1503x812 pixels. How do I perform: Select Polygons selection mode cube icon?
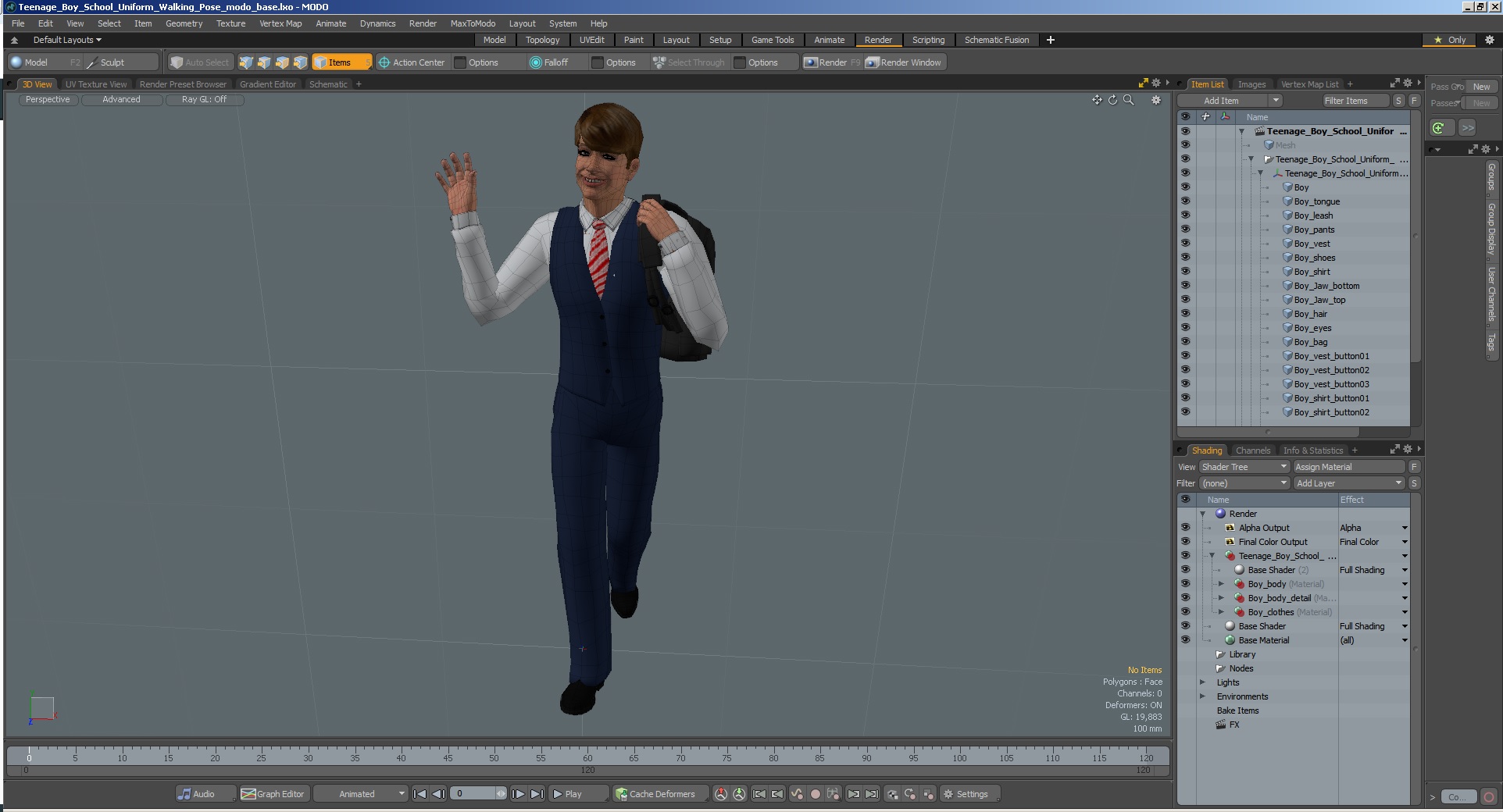click(282, 62)
